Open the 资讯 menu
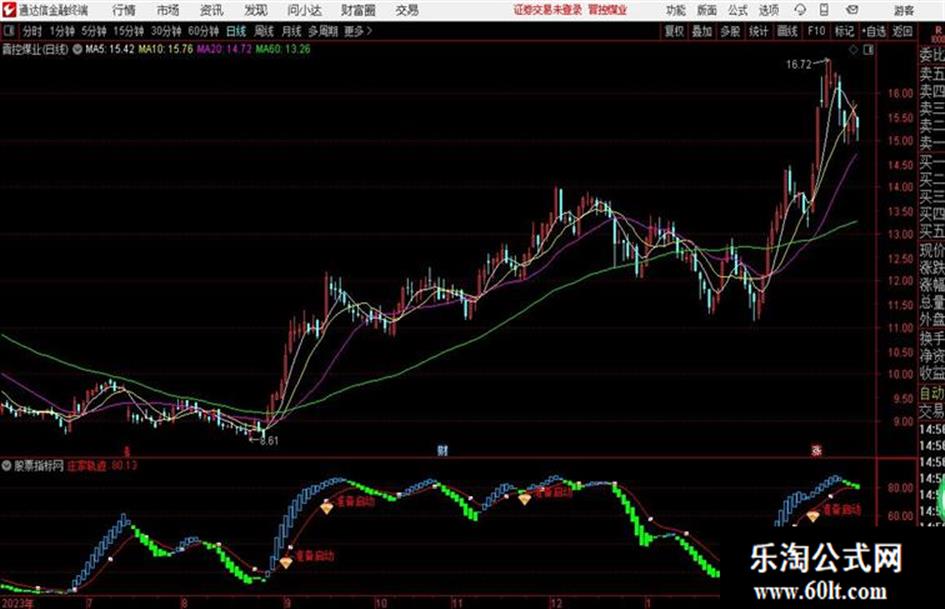945x609 pixels. point(212,10)
